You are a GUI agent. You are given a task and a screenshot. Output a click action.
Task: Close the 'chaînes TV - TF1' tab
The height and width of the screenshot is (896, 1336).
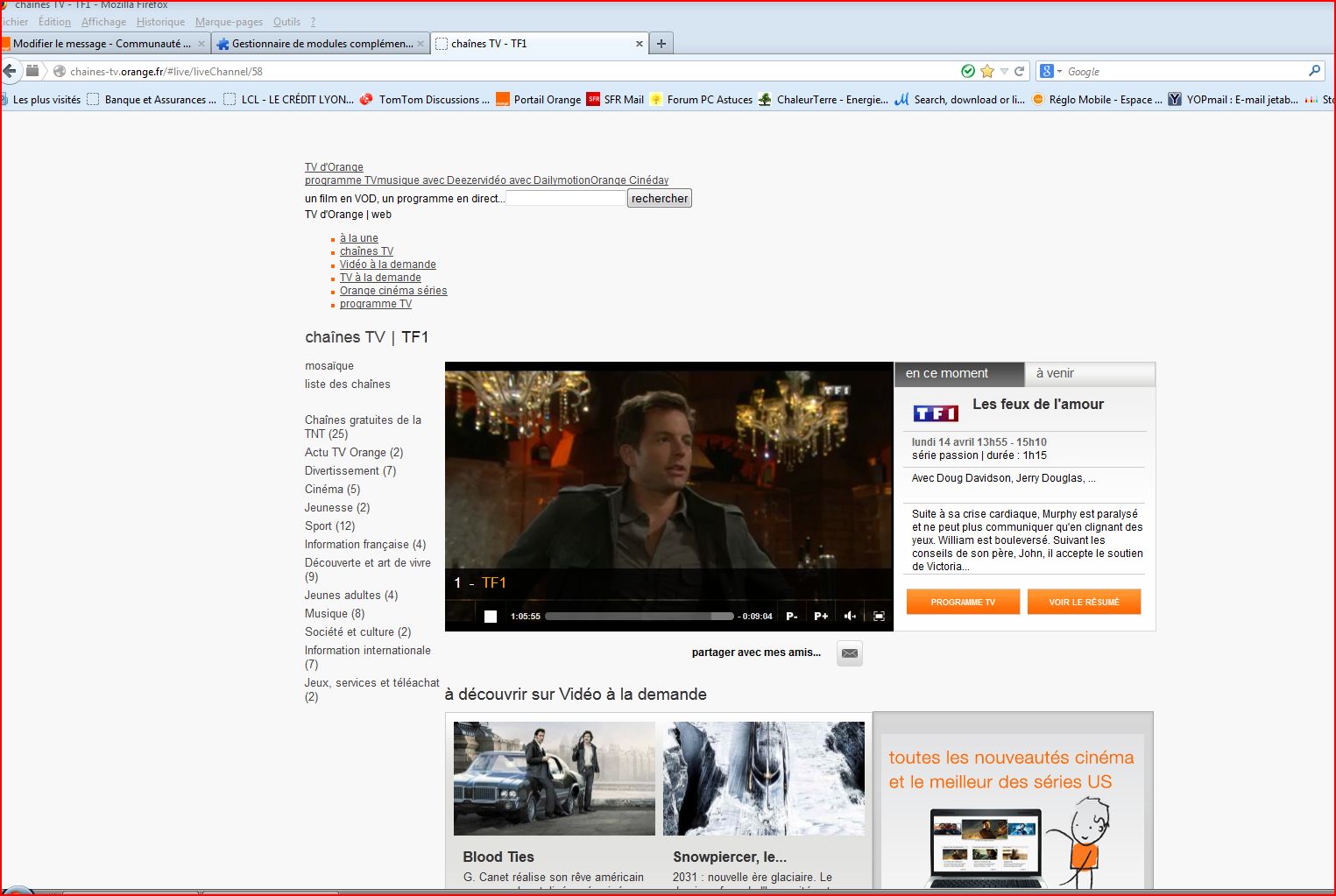[x=639, y=44]
